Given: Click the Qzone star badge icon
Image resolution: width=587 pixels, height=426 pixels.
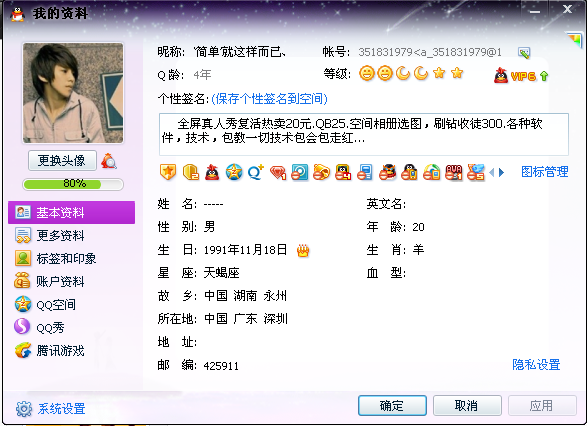Looking at the screenshot, I should tap(234, 173).
